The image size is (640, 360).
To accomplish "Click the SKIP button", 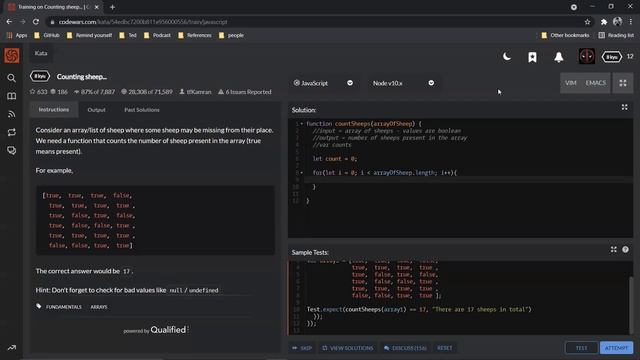I will 302,348.
